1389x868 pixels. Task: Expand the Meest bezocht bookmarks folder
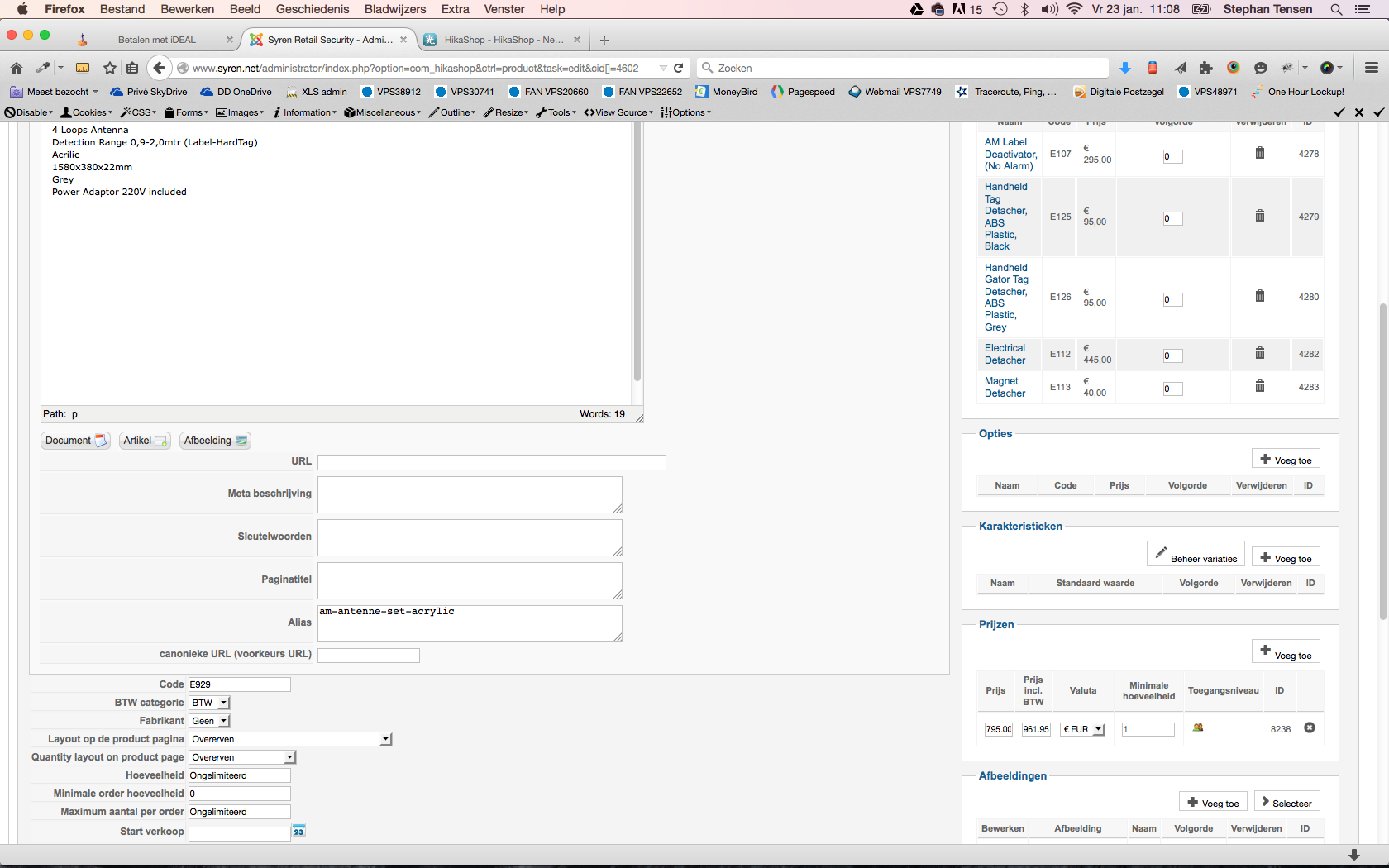click(55, 92)
